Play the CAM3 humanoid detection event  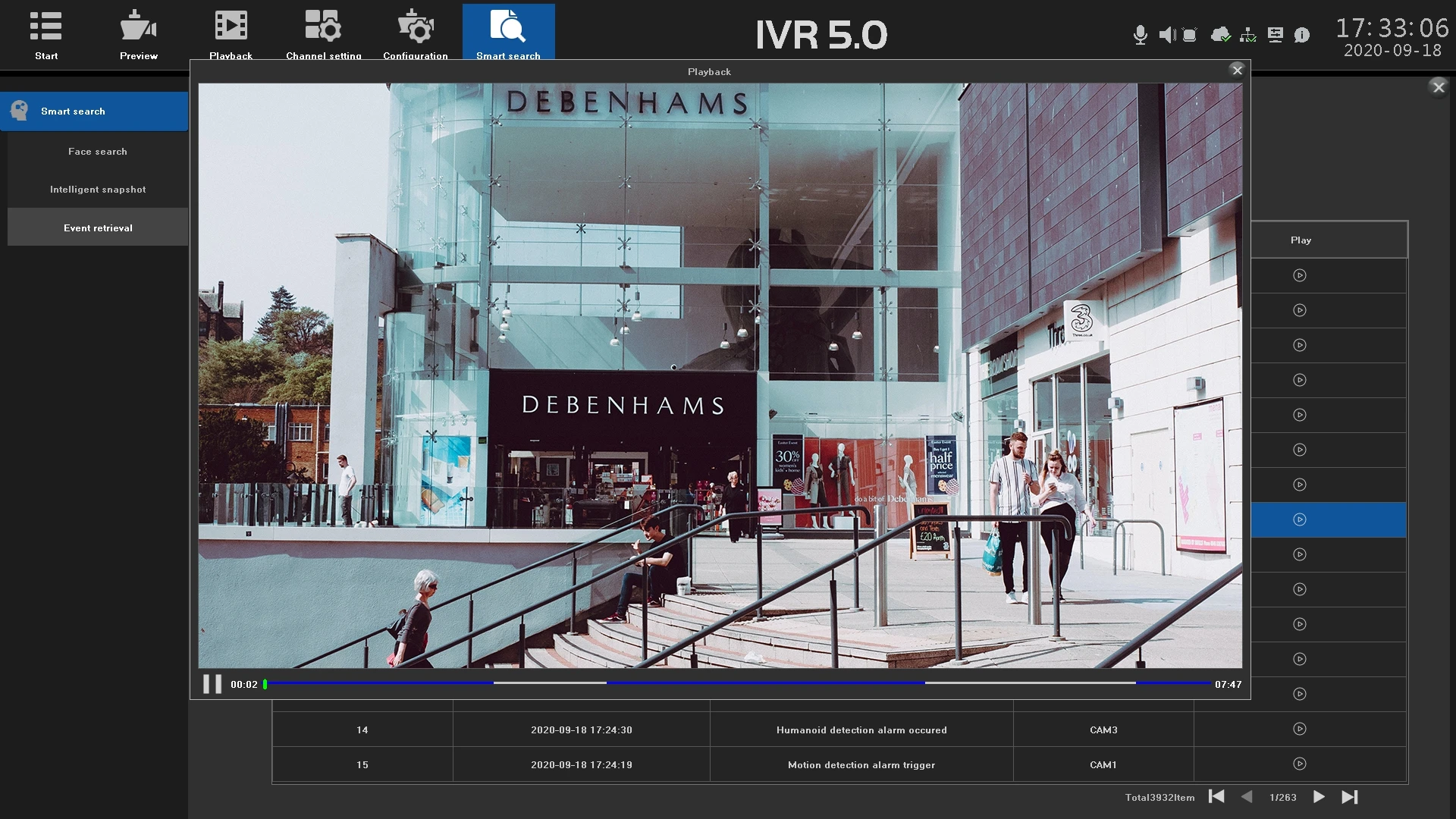click(1299, 730)
